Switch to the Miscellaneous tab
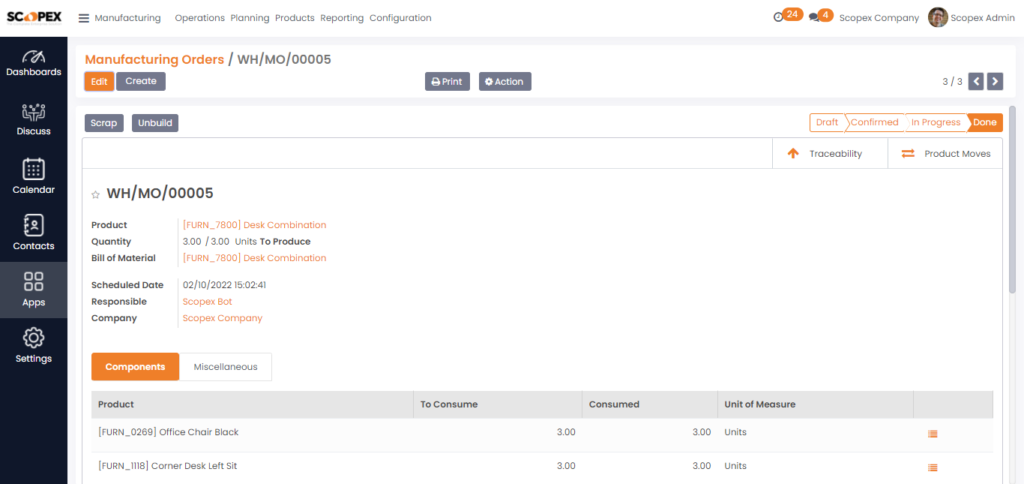The width and height of the screenshot is (1024, 484). [225, 367]
